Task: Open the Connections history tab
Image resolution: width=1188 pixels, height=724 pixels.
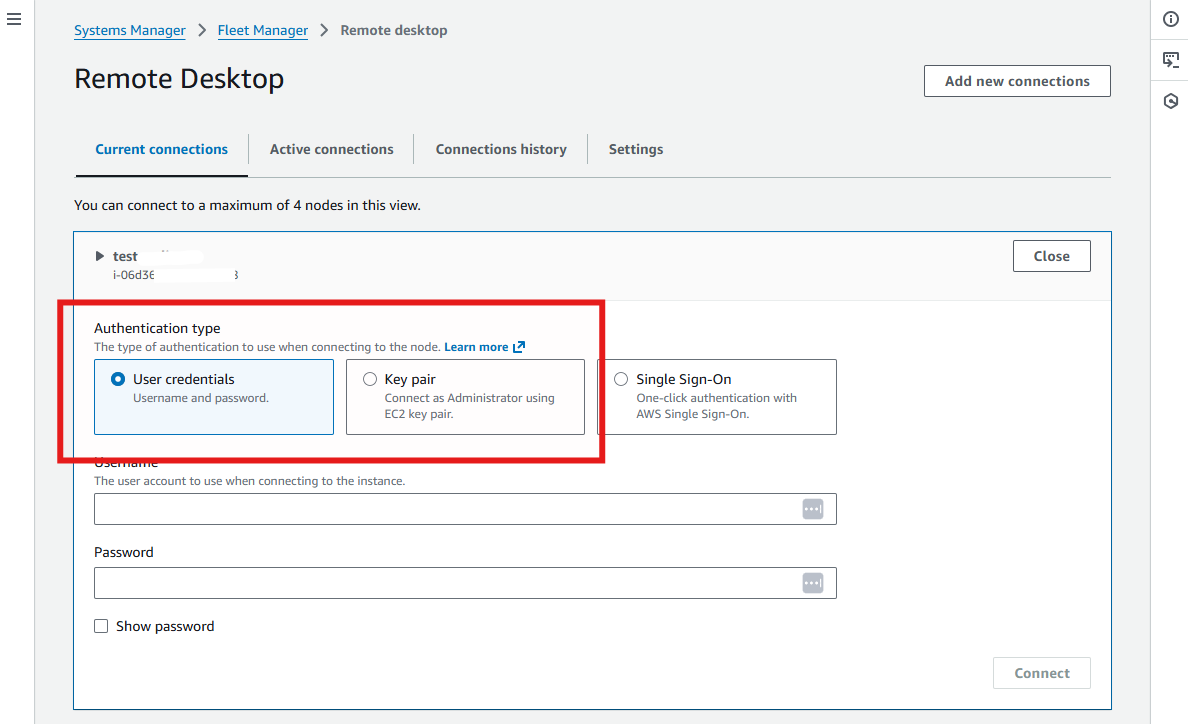Action: coord(500,148)
